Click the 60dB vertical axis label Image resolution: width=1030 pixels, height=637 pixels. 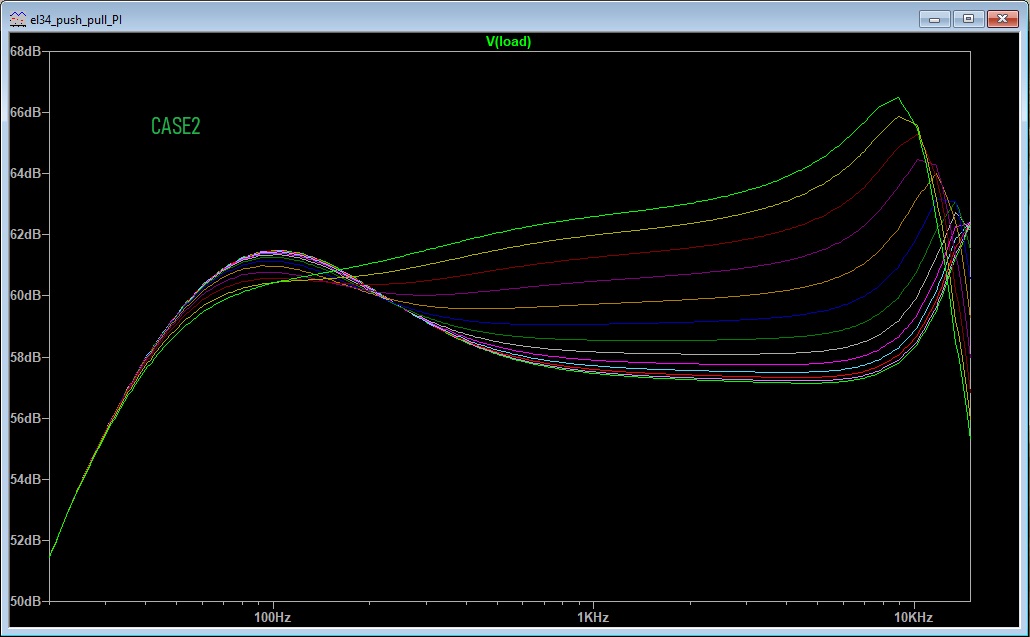tap(26, 296)
